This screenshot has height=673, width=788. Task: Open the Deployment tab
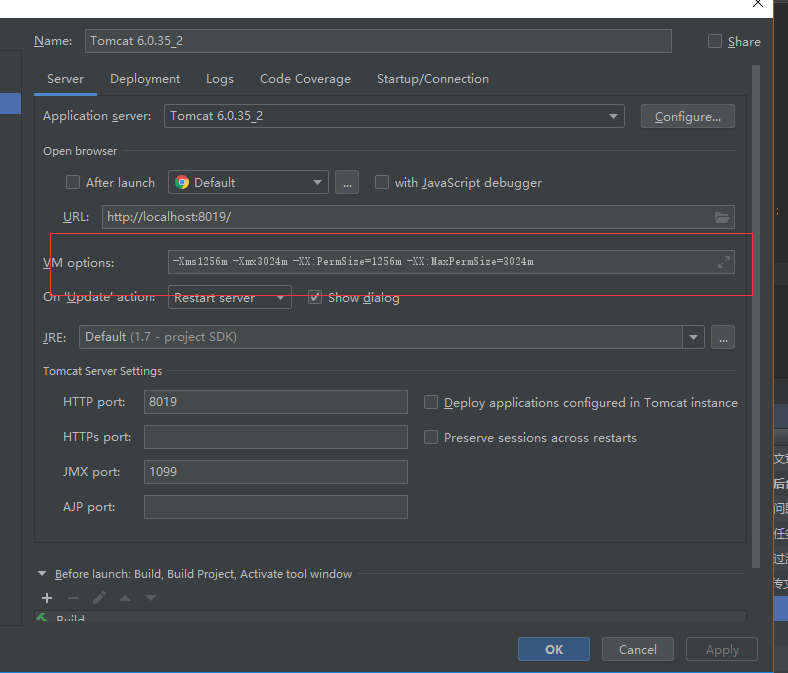pyautogui.click(x=145, y=79)
